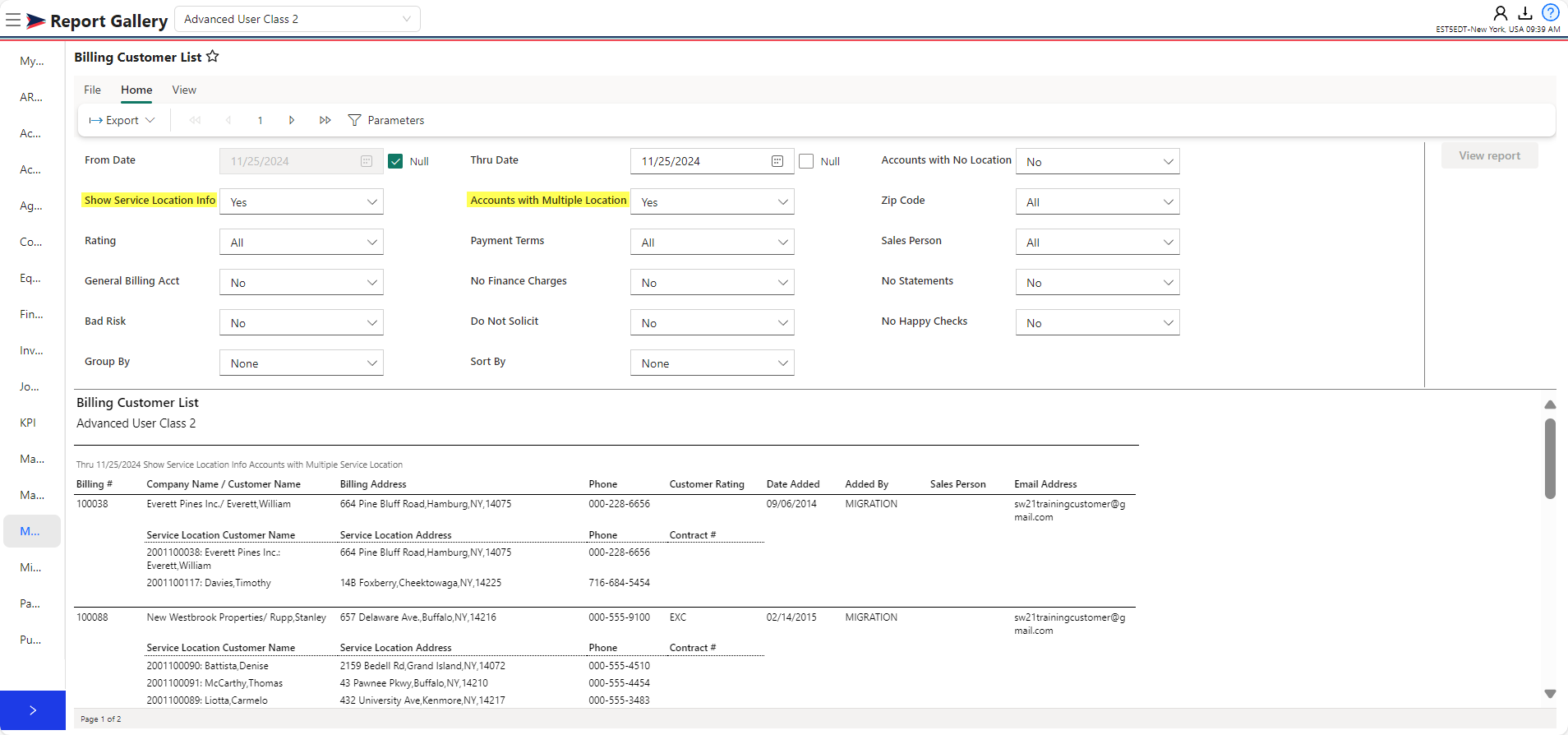Open the Group By dropdown

[x=302, y=363]
